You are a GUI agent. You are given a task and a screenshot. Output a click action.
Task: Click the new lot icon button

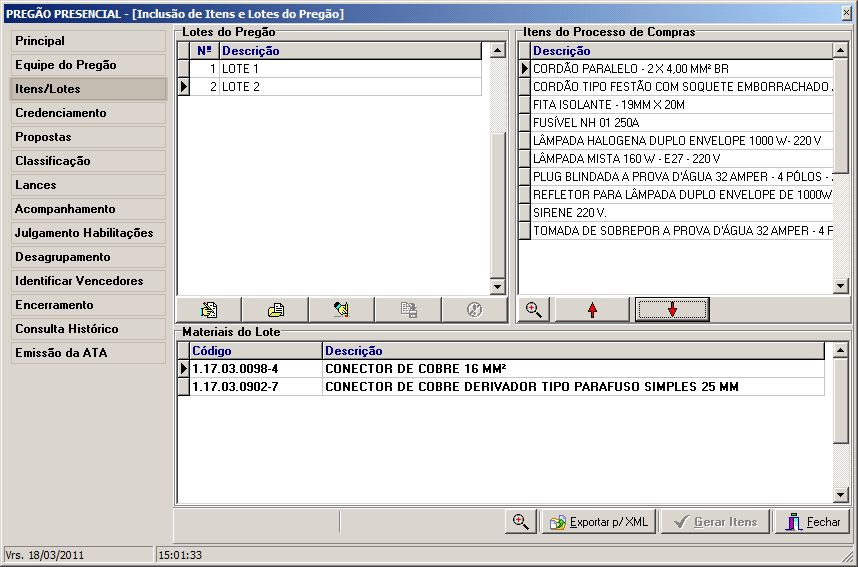[x=208, y=310]
